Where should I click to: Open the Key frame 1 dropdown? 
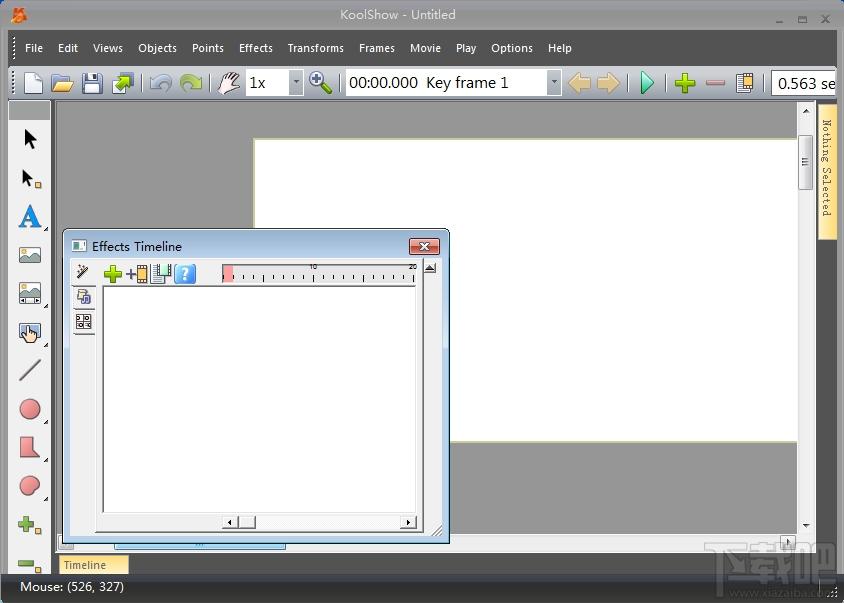[554, 83]
